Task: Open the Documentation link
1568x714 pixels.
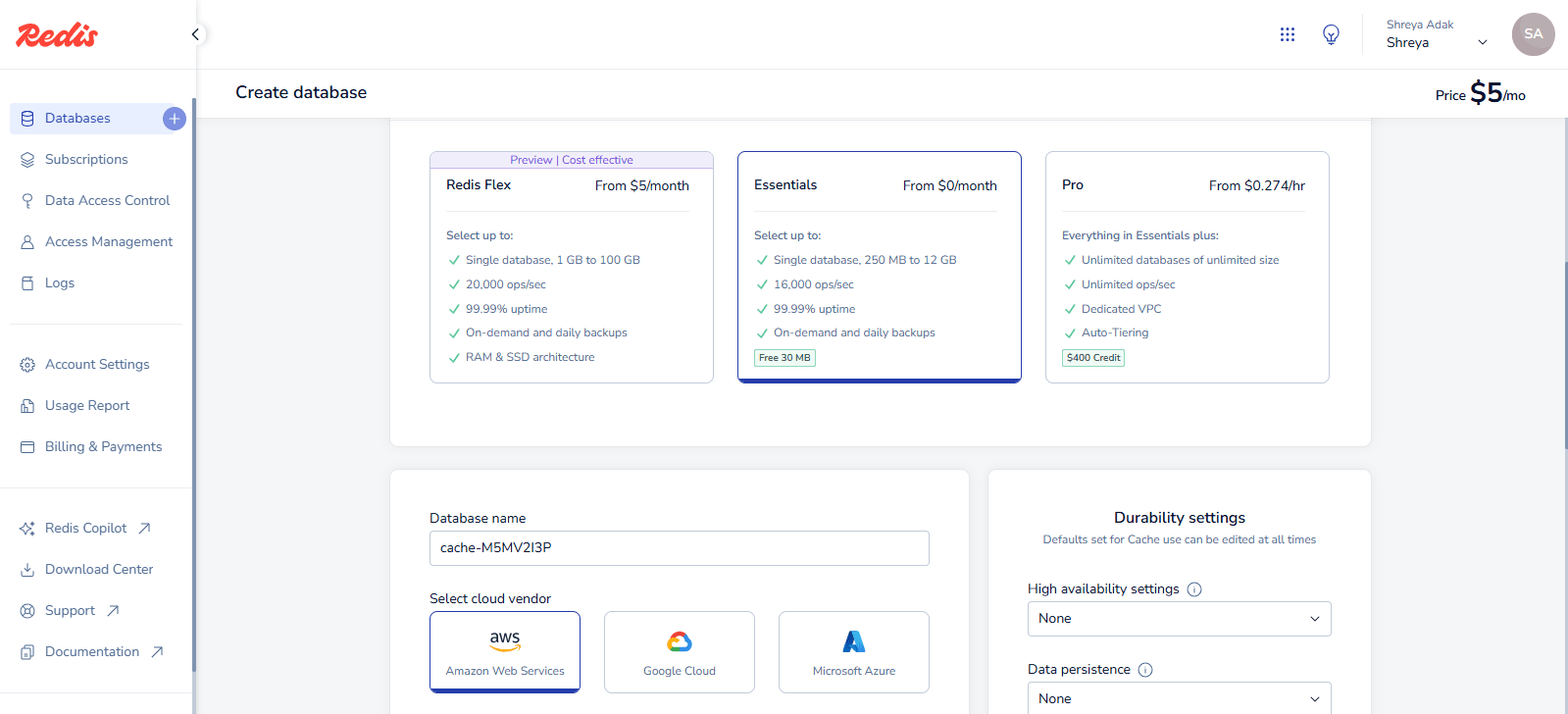Action: pos(92,652)
